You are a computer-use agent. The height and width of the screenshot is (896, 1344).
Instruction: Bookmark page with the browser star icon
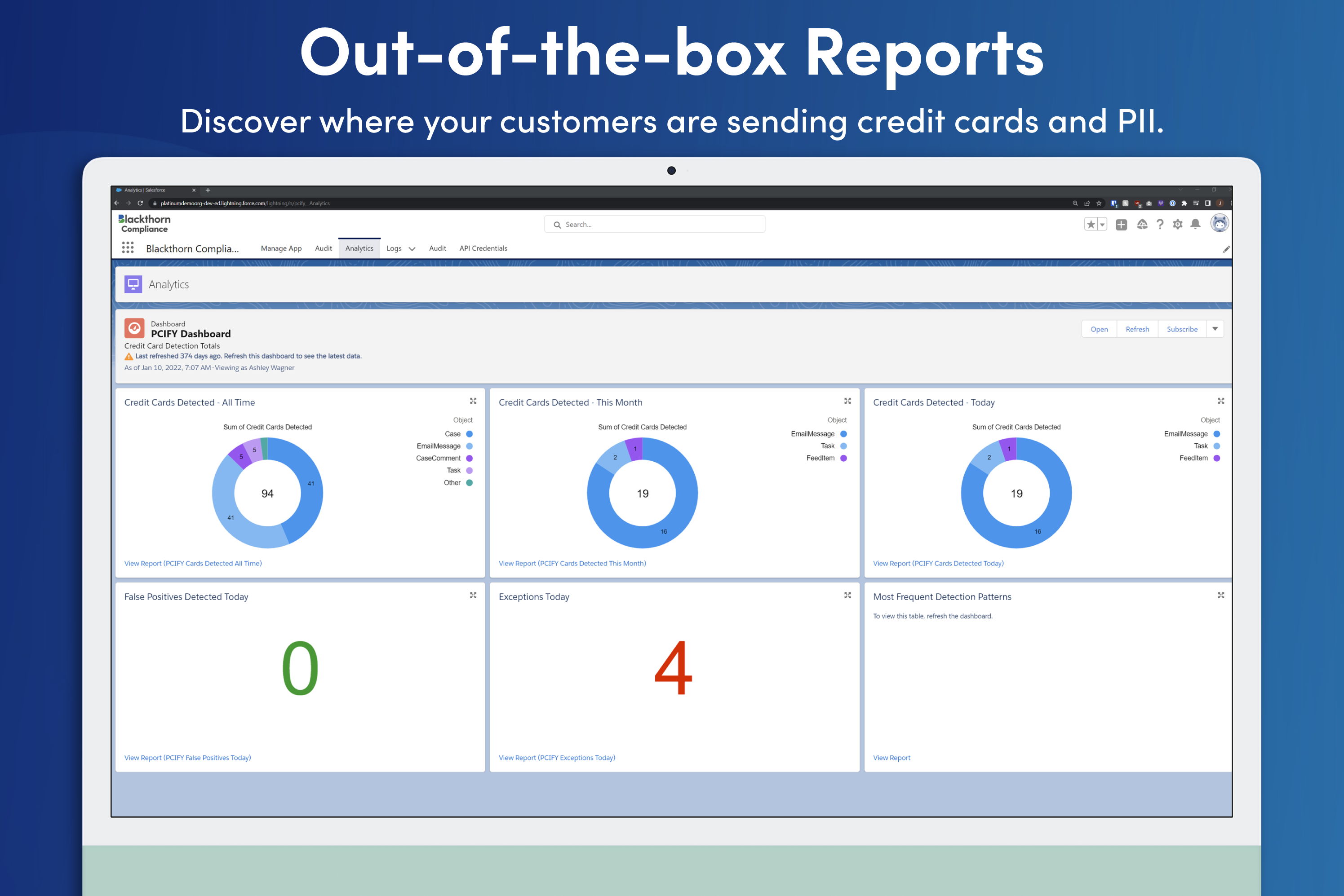click(1099, 203)
